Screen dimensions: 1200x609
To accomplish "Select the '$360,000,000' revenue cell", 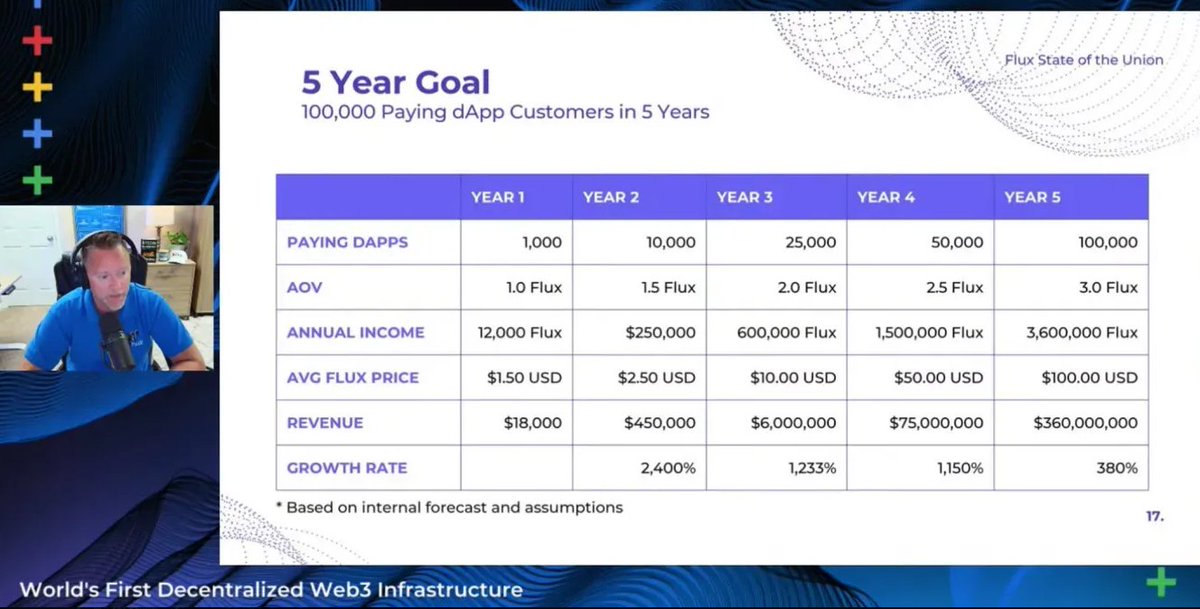I will pyautogui.click(x=1071, y=423).
